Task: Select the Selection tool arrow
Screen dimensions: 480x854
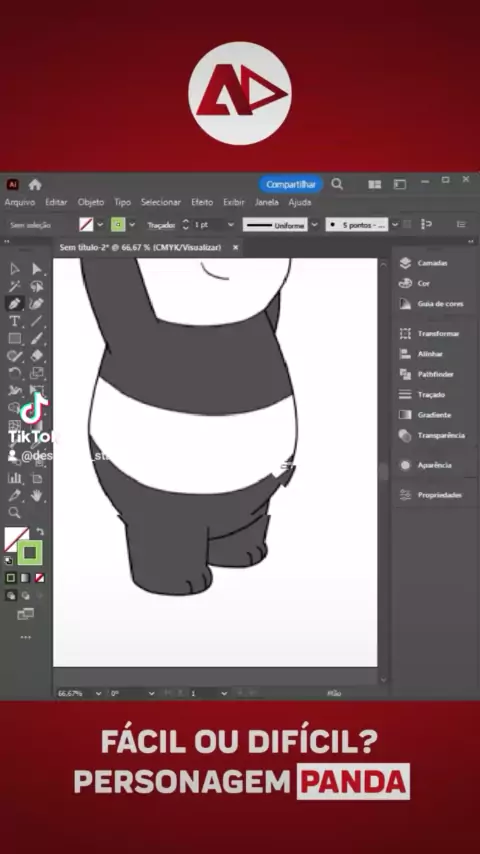Action: (15, 269)
